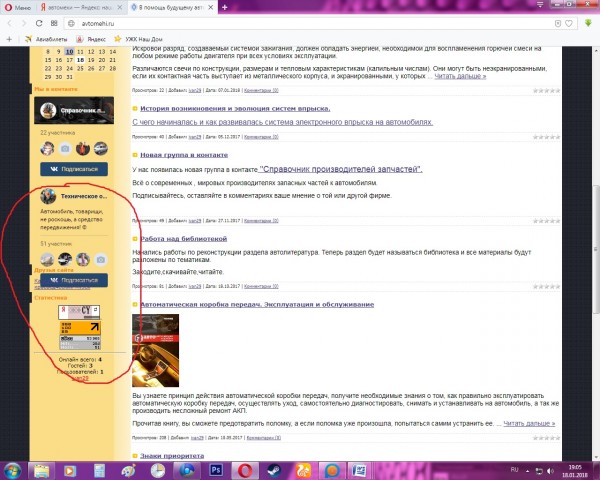Open 'Автоматическая коробка передач' article title
Image resolution: width=600 pixels, height=480 pixels.
tap(257, 305)
